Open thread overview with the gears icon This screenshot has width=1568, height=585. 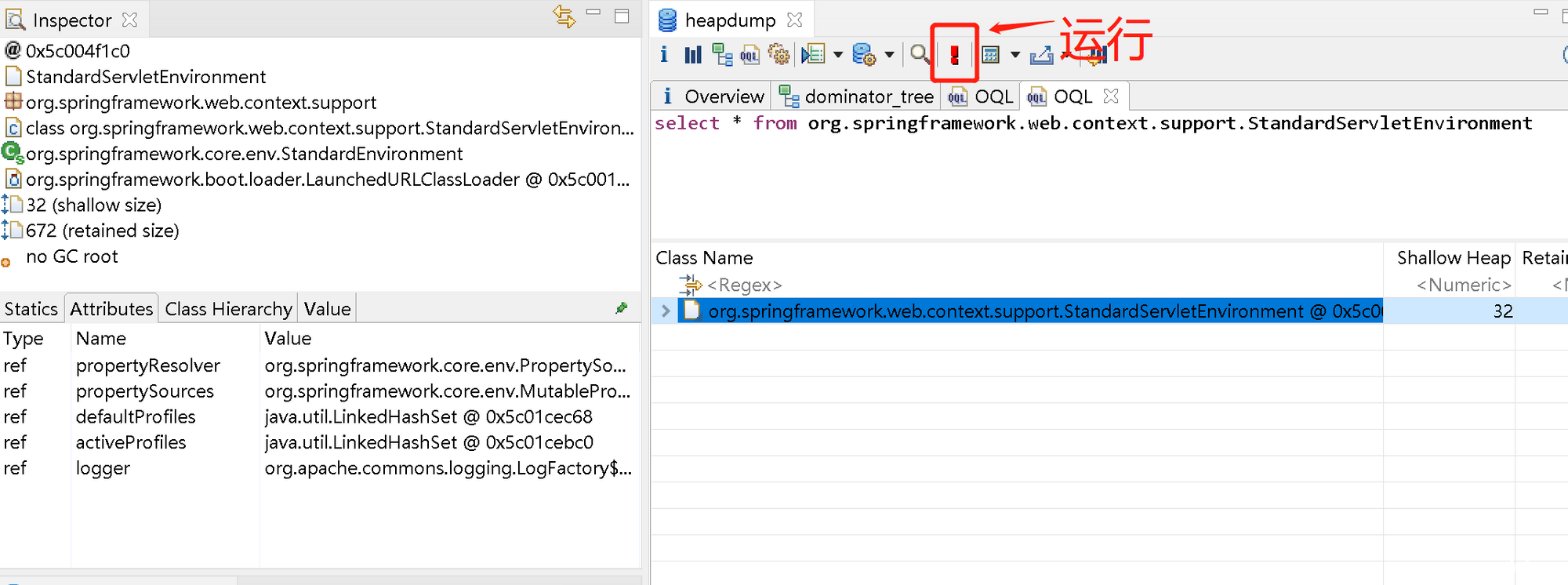point(779,54)
